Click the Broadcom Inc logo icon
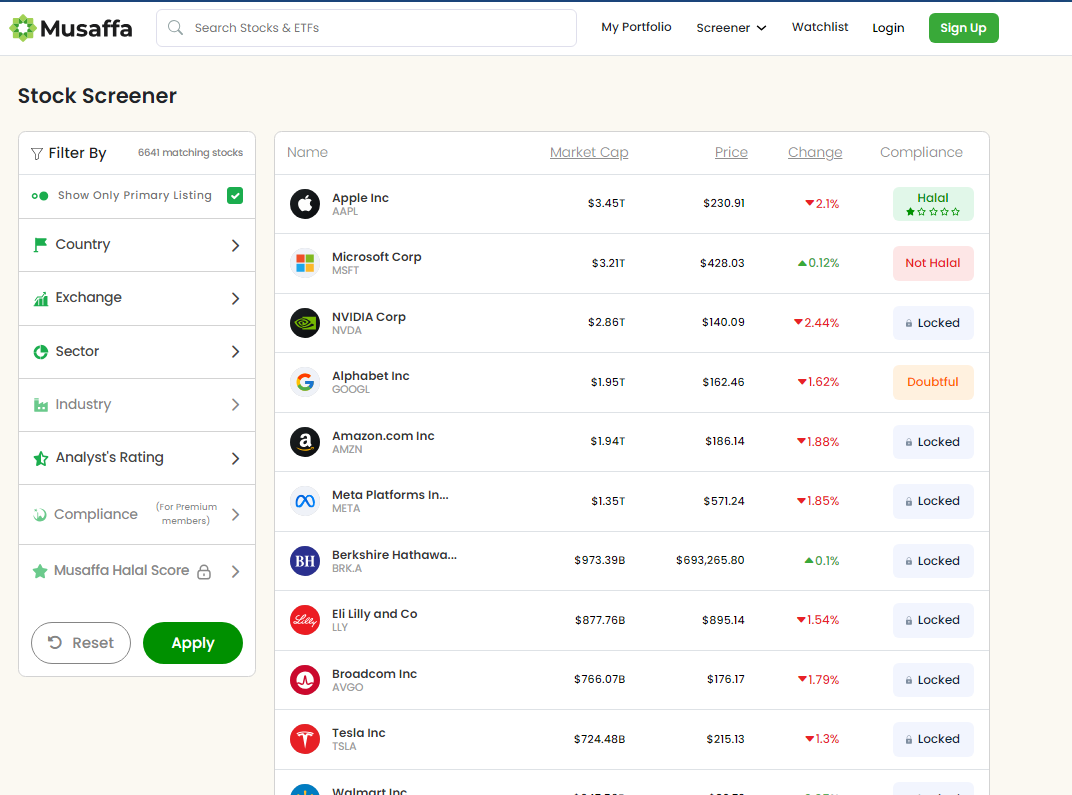The height and width of the screenshot is (795, 1072). click(x=305, y=679)
